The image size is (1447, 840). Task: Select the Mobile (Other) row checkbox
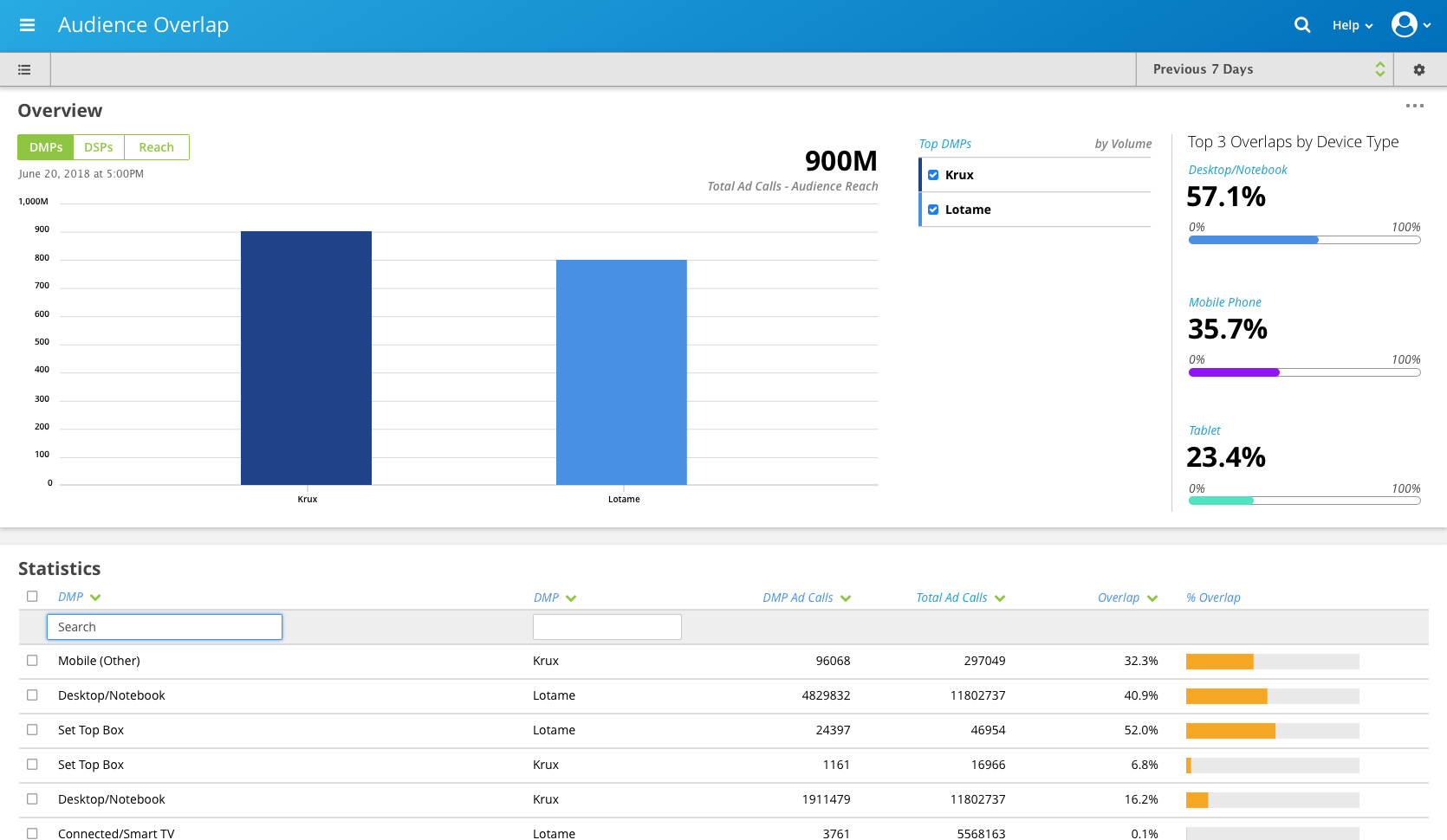coord(32,660)
